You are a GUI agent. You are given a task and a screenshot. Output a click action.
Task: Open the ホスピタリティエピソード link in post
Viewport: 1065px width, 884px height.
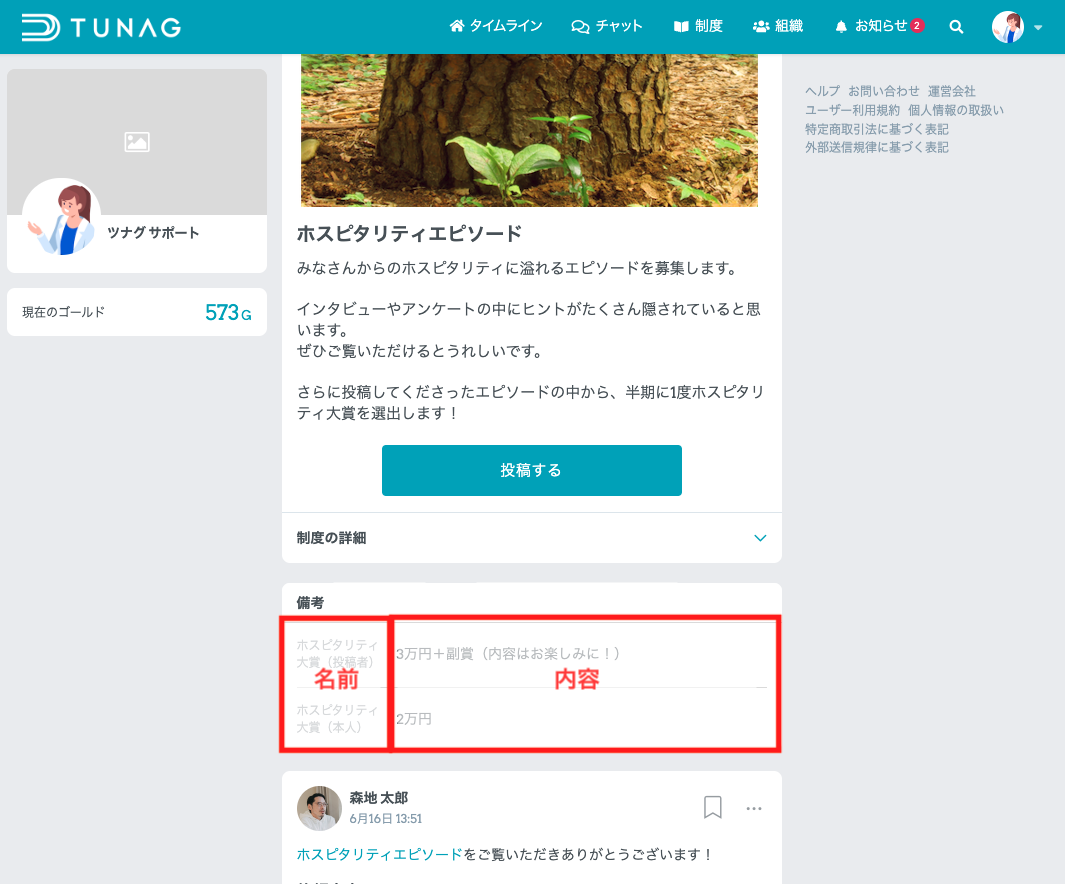[380, 854]
